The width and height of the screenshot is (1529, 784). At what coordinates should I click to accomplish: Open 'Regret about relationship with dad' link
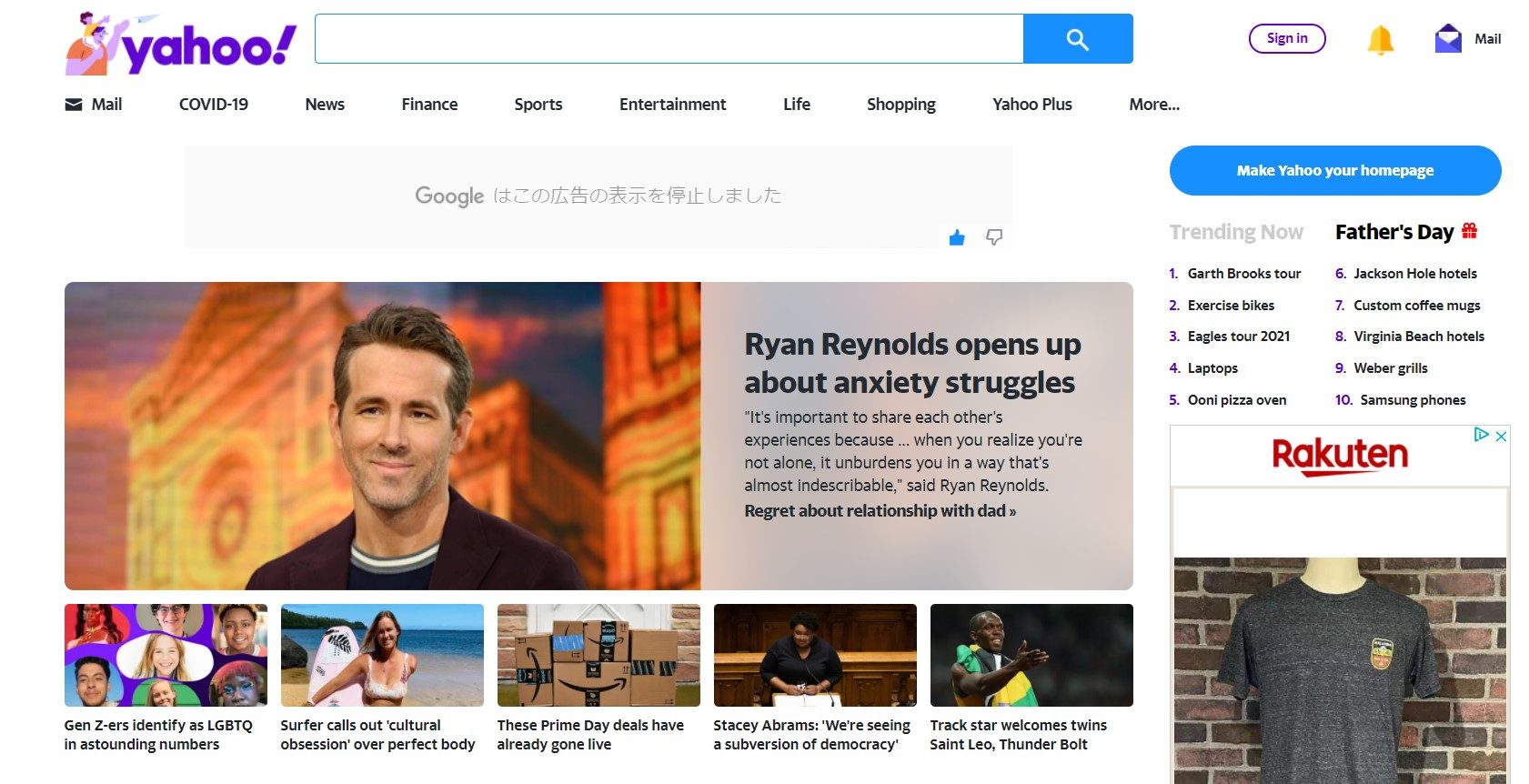click(880, 511)
